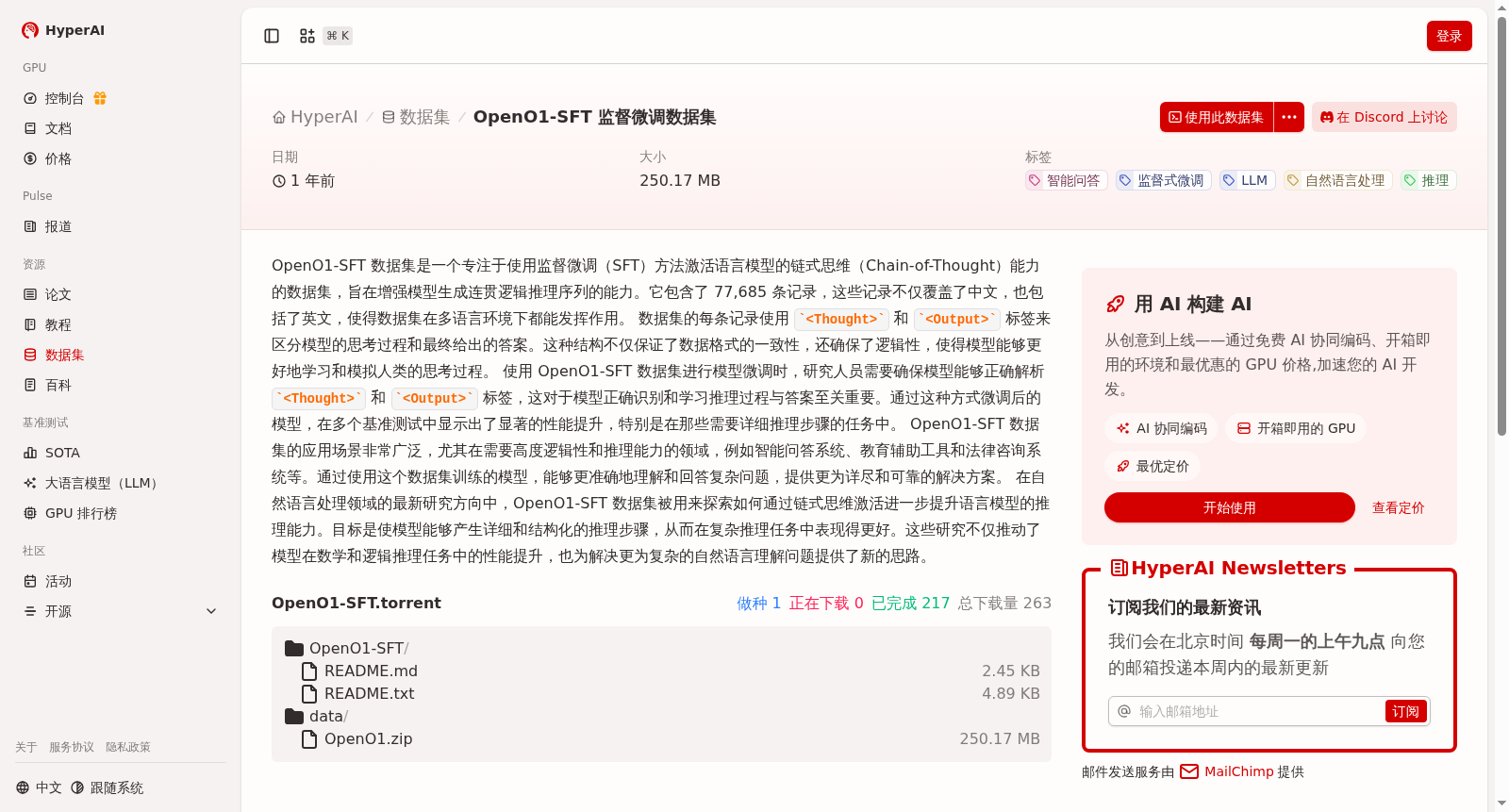Go to the HyperAI home breadcrumb

click(x=315, y=117)
